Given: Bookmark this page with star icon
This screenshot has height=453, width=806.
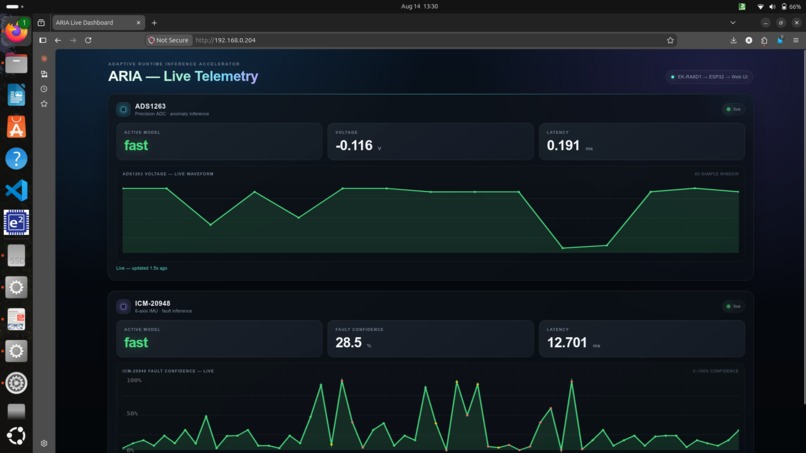Looking at the screenshot, I should coord(670,40).
